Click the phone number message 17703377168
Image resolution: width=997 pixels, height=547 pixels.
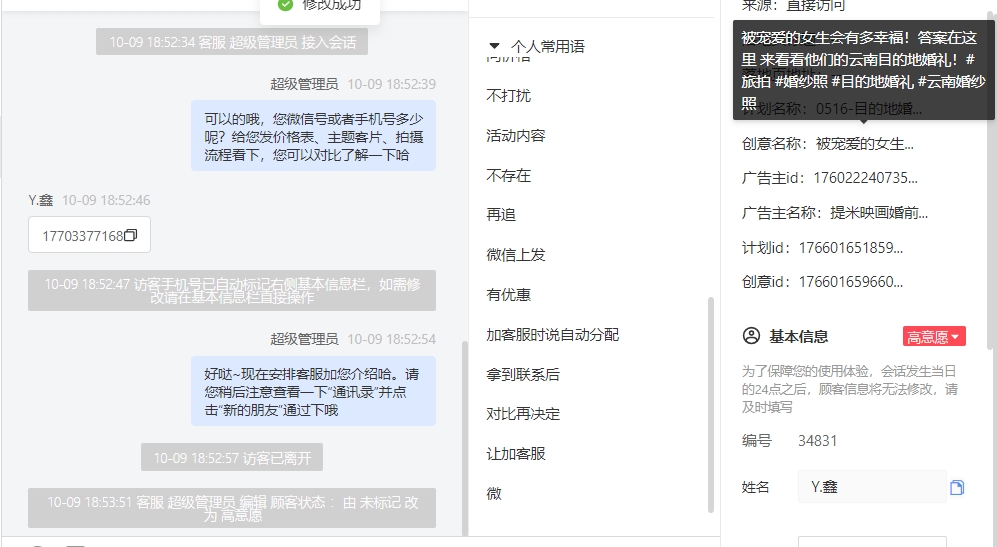[89, 235]
